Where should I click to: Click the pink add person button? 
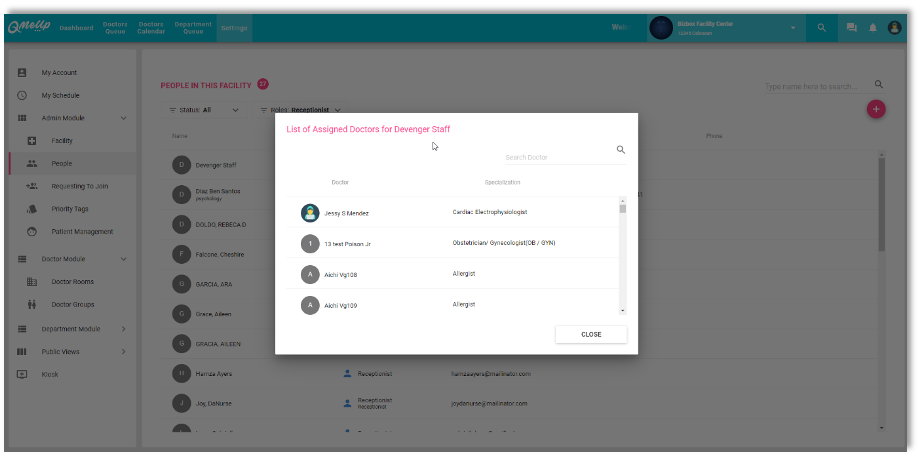pos(876,109)
